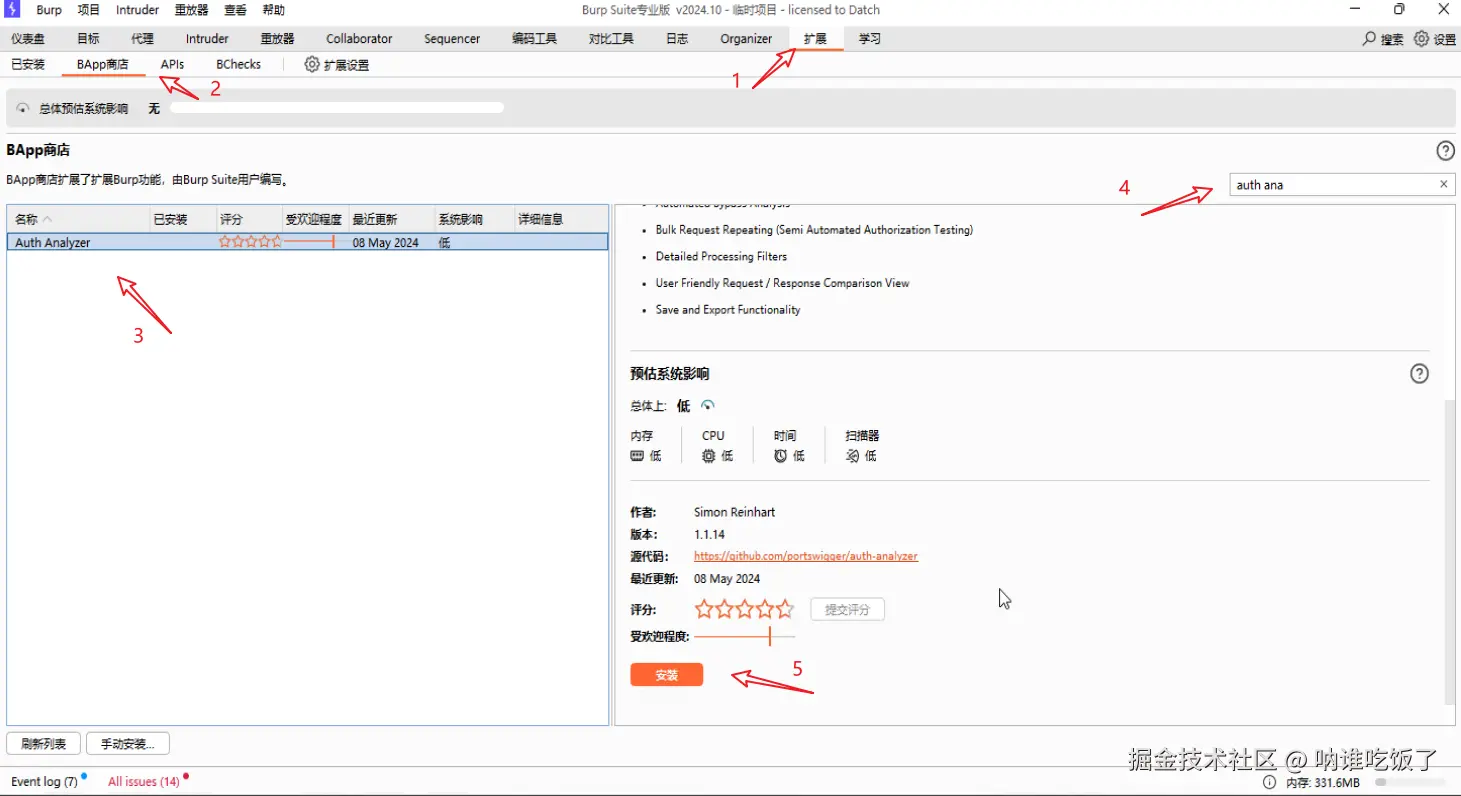This screenshot has width=1461, height=796.
Task: Sort by the 已安装 column header
Action: (183, 219)
